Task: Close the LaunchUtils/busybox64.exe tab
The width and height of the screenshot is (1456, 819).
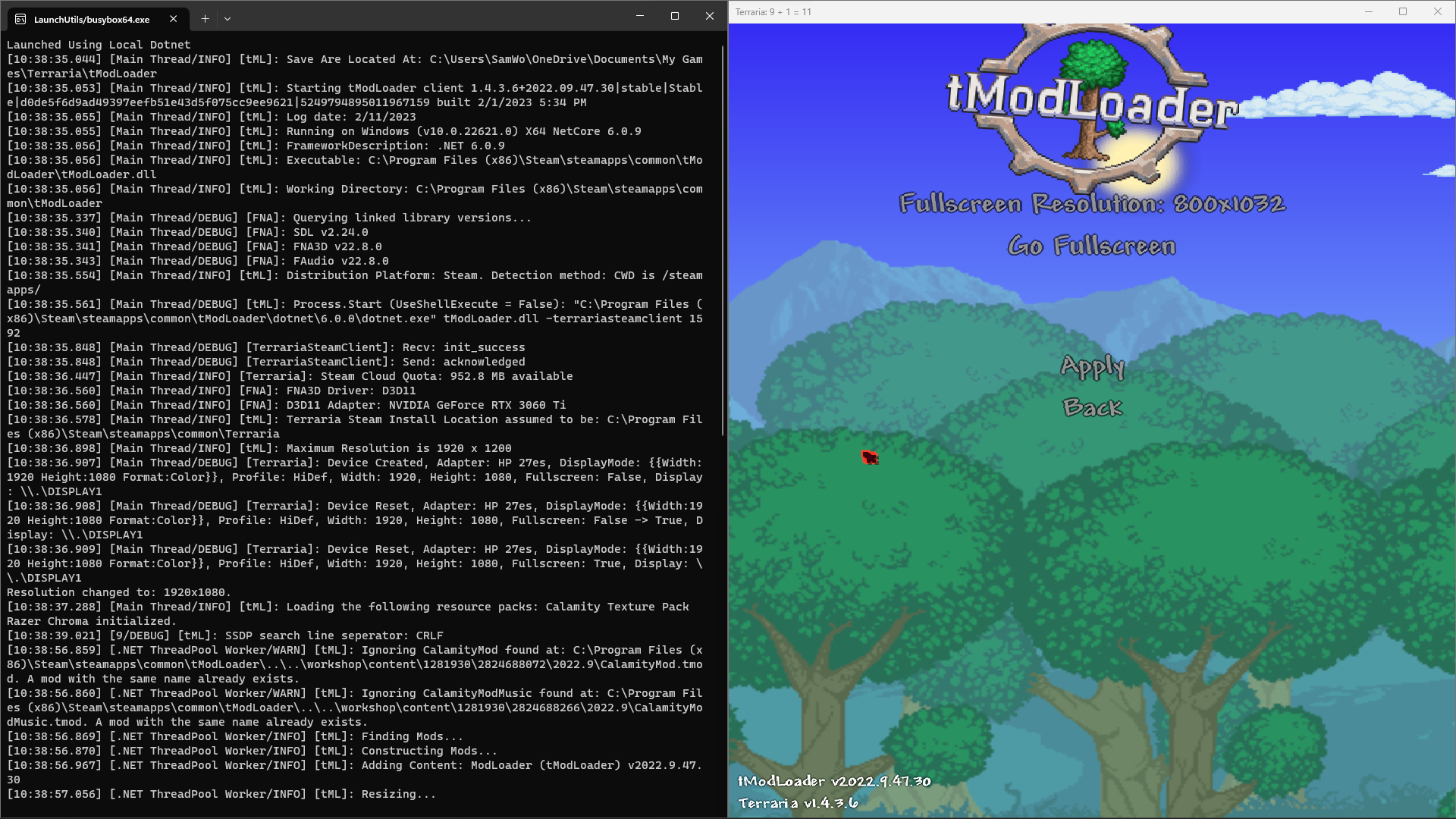Action: pyautogui.click(x=174, y=19)
